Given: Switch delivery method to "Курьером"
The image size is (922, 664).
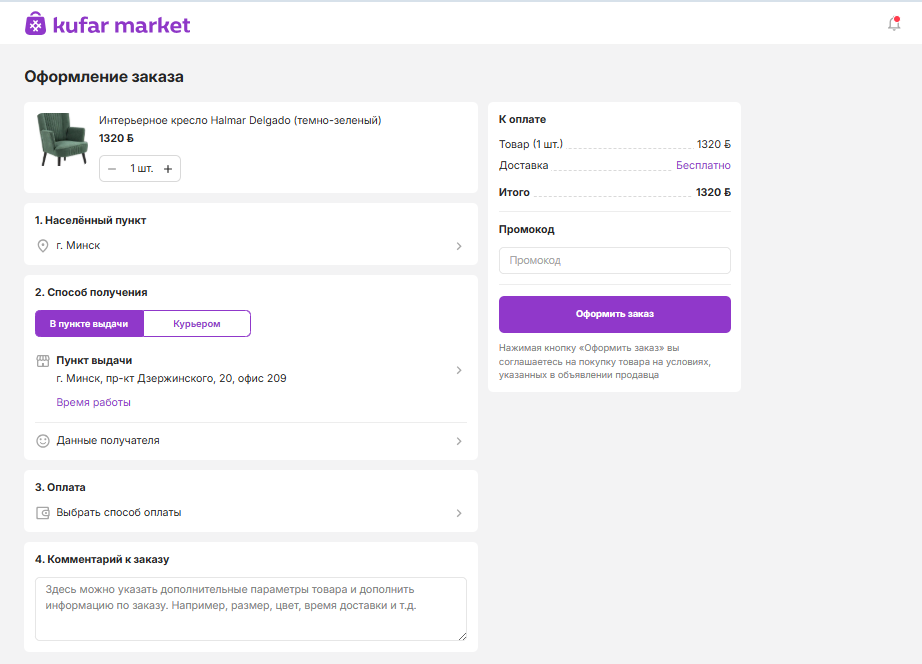Looking at the screenshot, I should tap(197, 323).
